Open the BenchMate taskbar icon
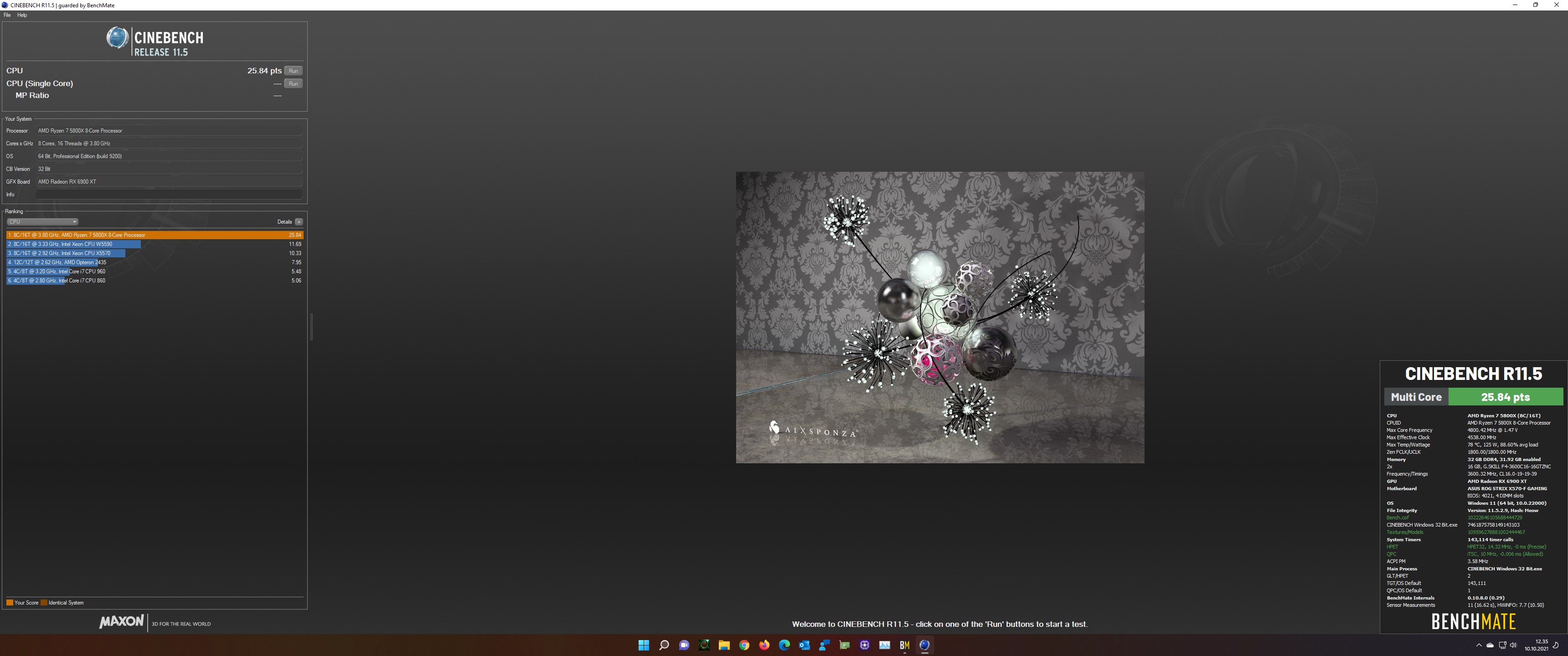The height and width of the screenshot is (656, 1568). pyautogui.click(x=904, y=645)
